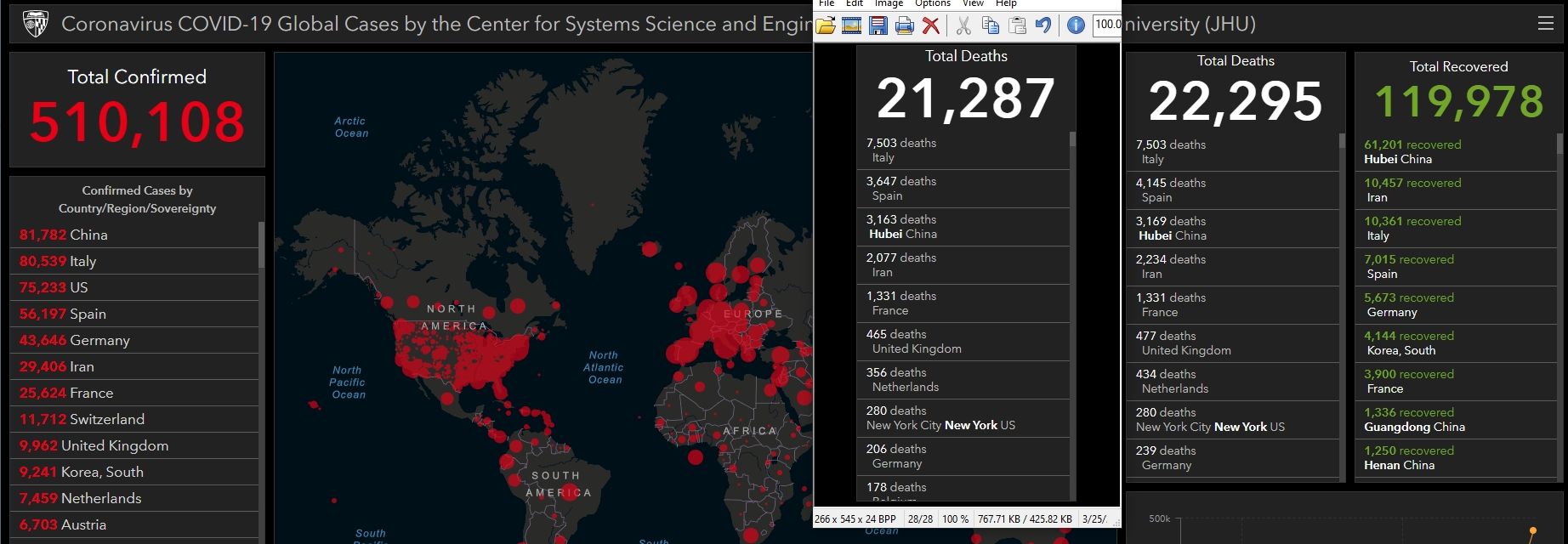
Task: Select 477 deaths United Kingdom row
Action: tap(1233, 343)
